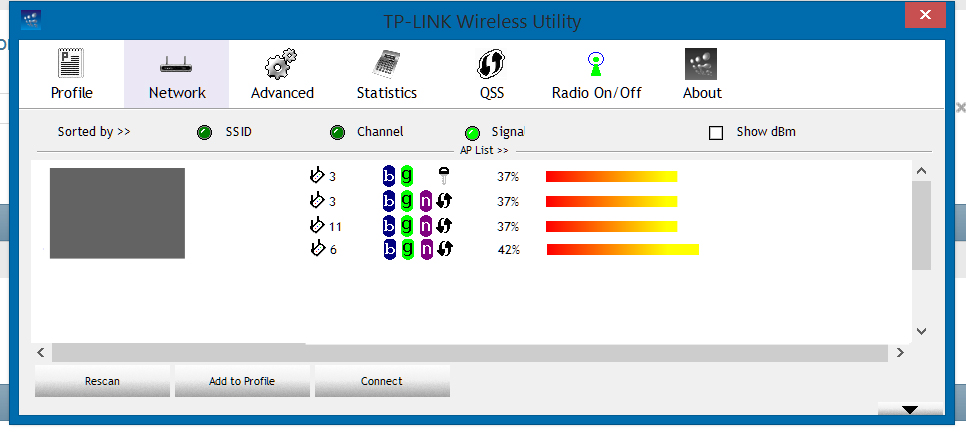View the Statistics tab
Image resolution: width=966 pixels, height=437 pixels.
click(x=387, y=75)
